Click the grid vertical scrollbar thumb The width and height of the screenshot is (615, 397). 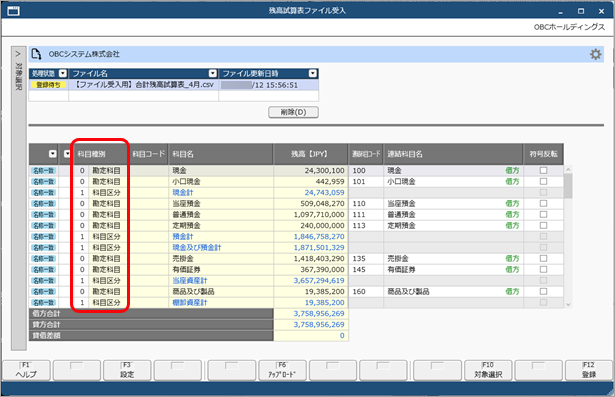pyautogui.click(x=568, y=186)
